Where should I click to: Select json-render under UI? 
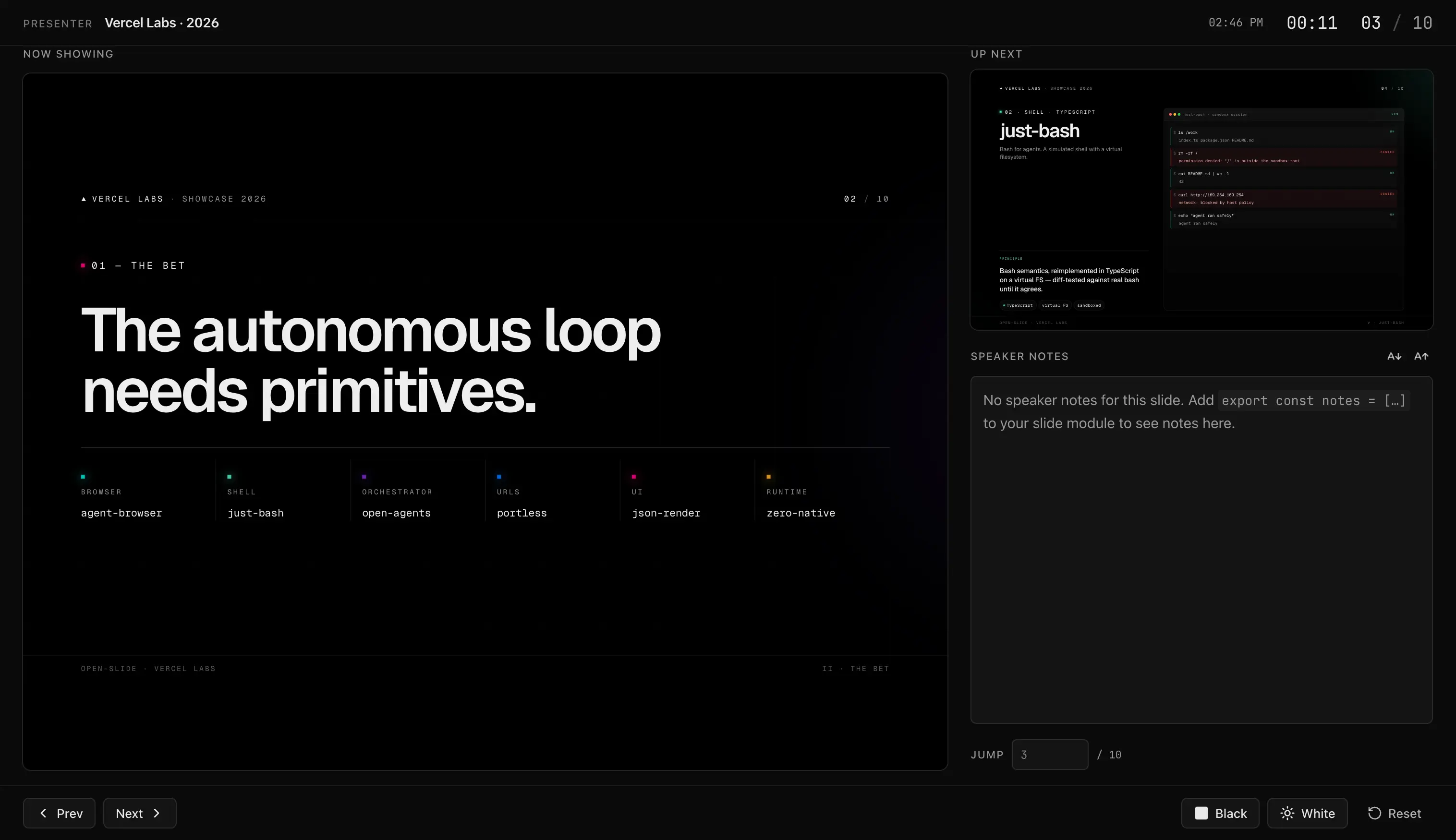point(666,513)
